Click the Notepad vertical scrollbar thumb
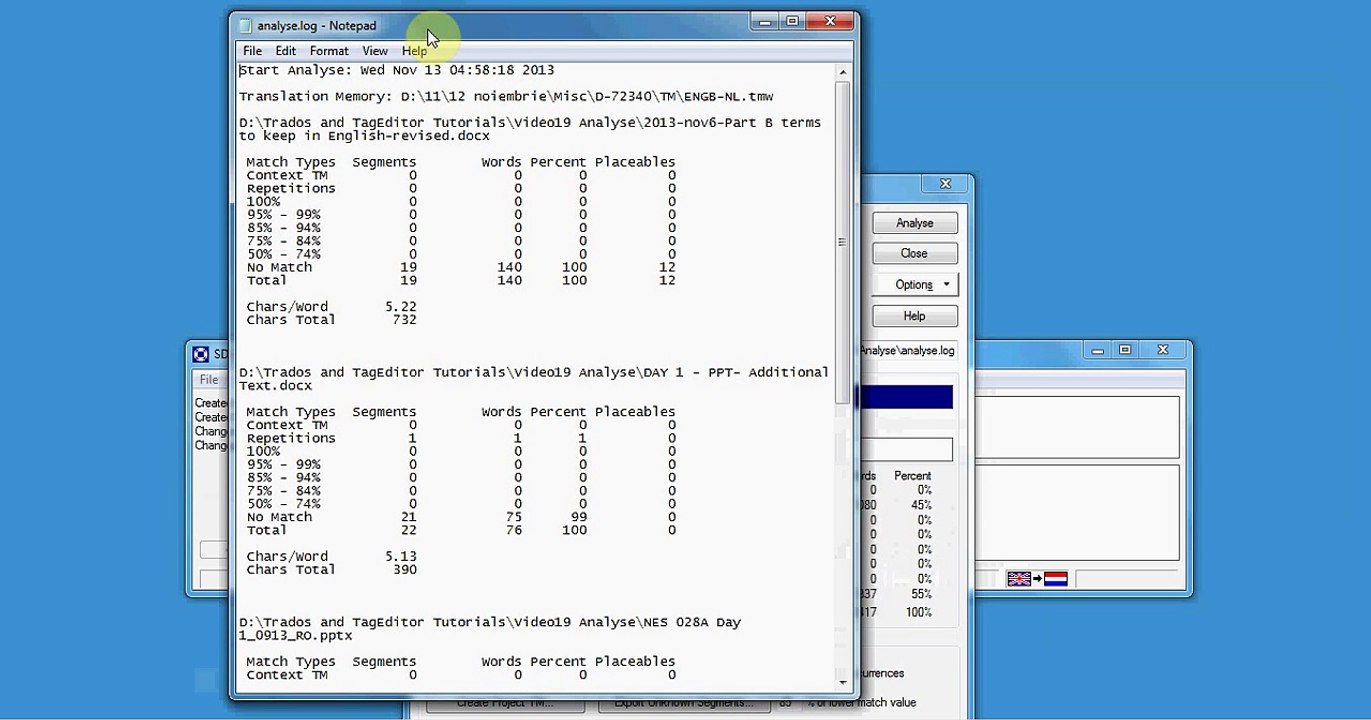This screenshot has width=1371, height=720. tap(842, 242)
